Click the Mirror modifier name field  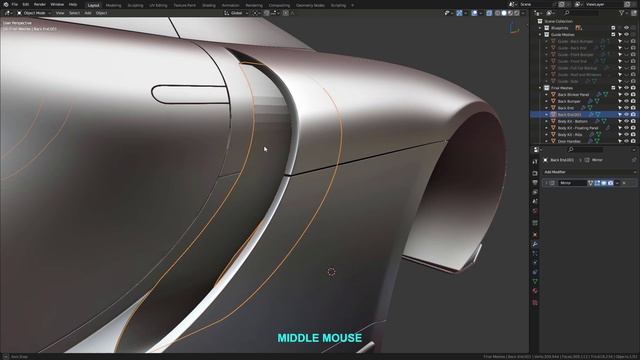pos(572,183)
